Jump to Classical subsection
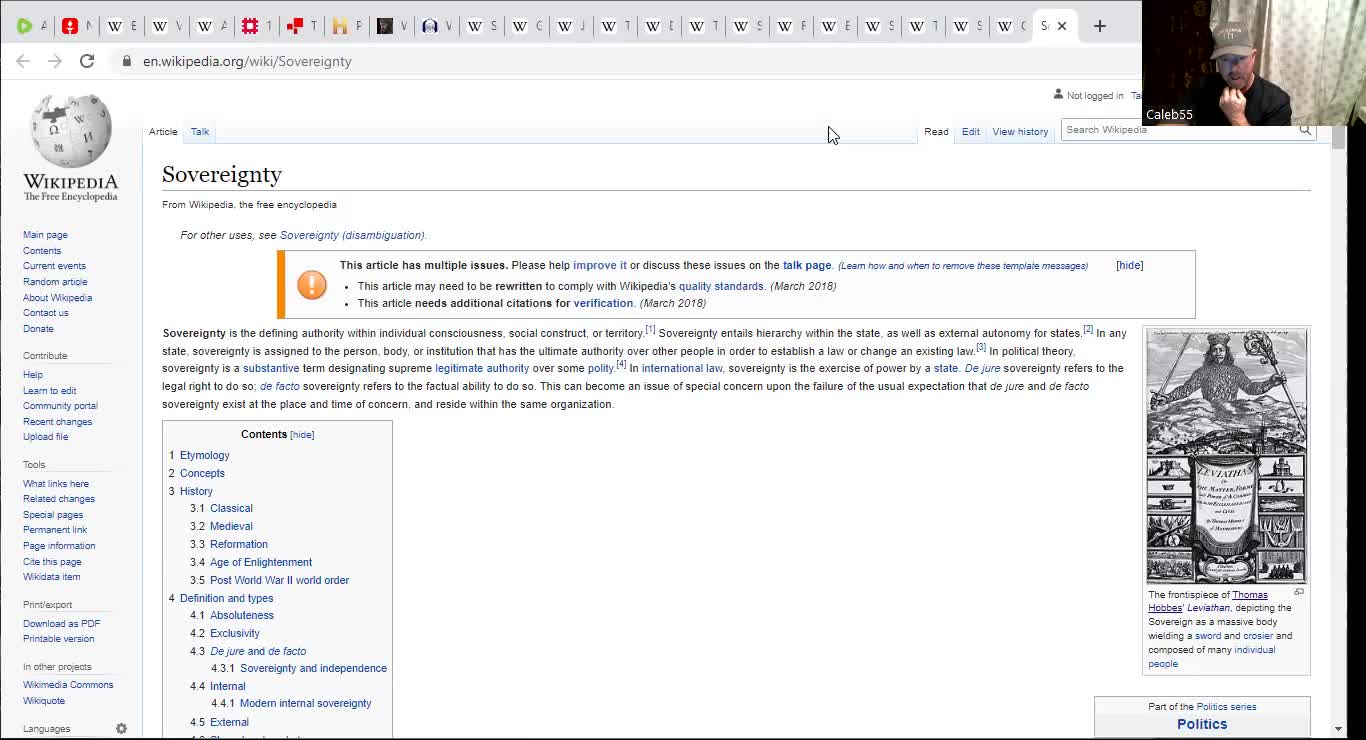Image resolution: width=1366 pixels, height=740 pixels. pos(231,508)
